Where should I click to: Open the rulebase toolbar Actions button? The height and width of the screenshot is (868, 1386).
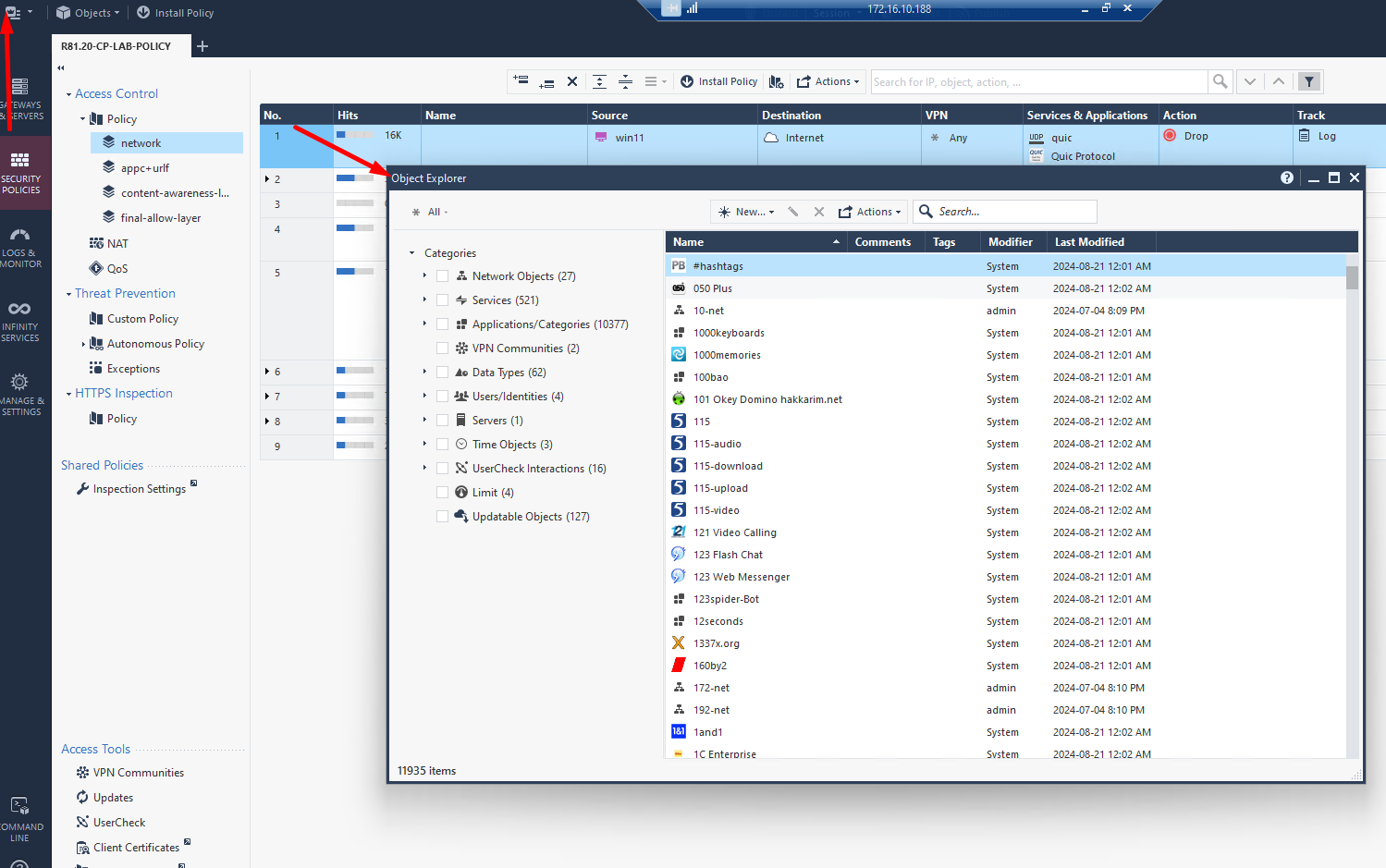(x=828, y=81)
